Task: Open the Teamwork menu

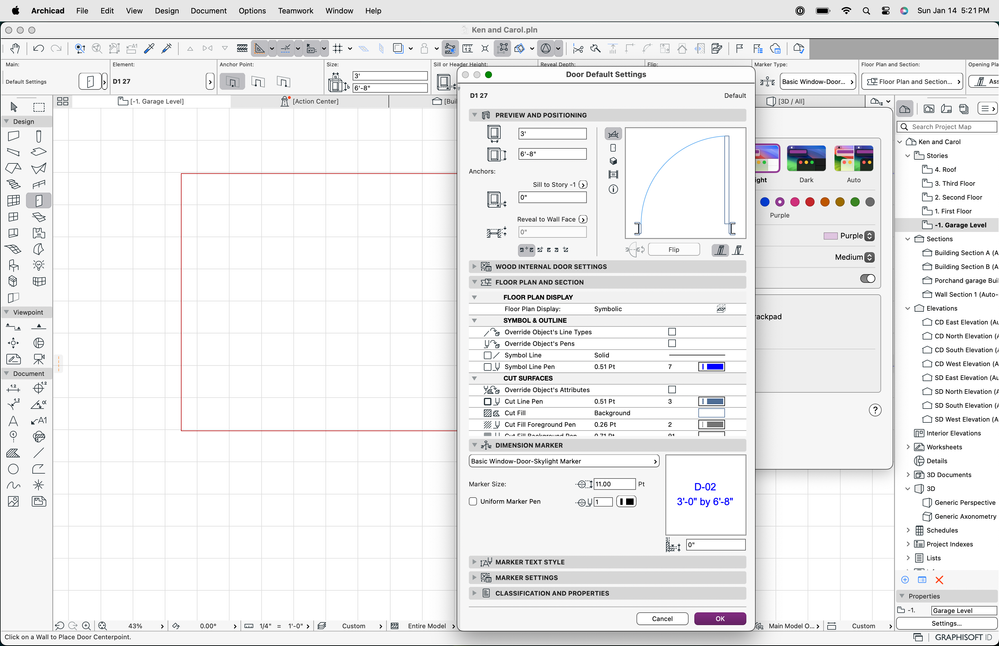Action: click(x=295, y=10)
